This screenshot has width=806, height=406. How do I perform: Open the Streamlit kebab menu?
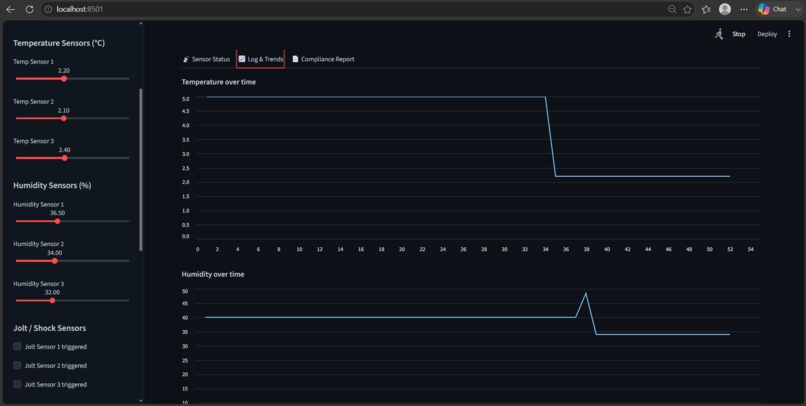pyautogui.click(x=790, y=34)
